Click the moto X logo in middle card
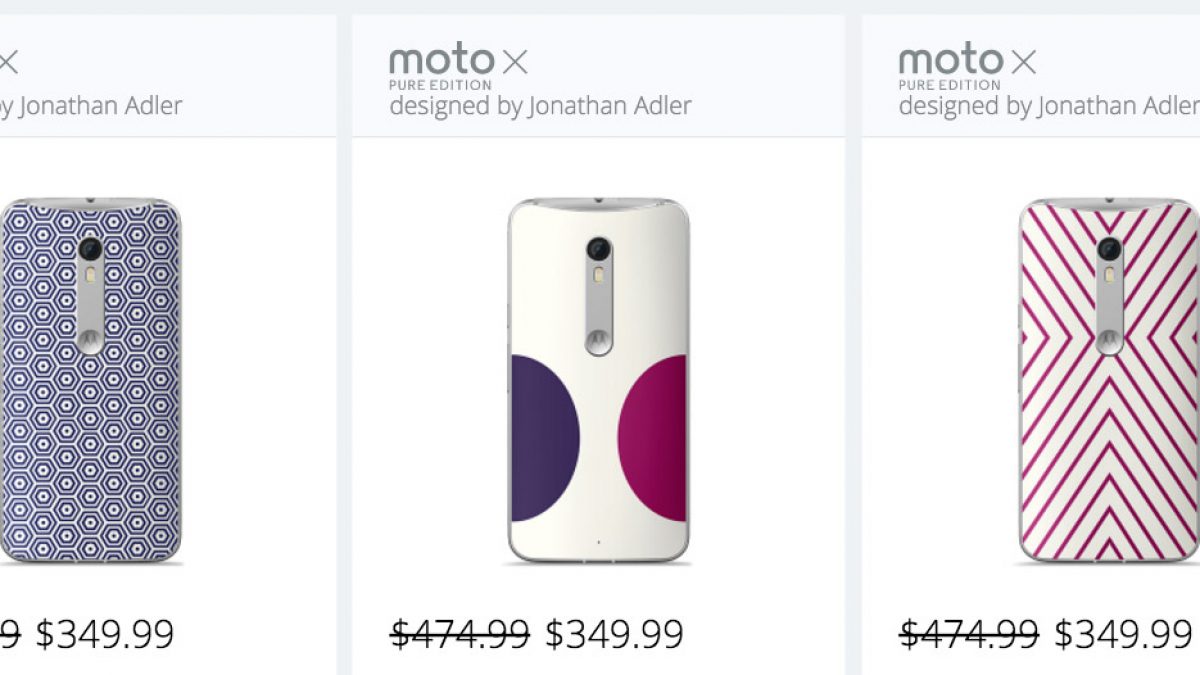This screenshot has height=675, width=1200. (x=458, y=62)
